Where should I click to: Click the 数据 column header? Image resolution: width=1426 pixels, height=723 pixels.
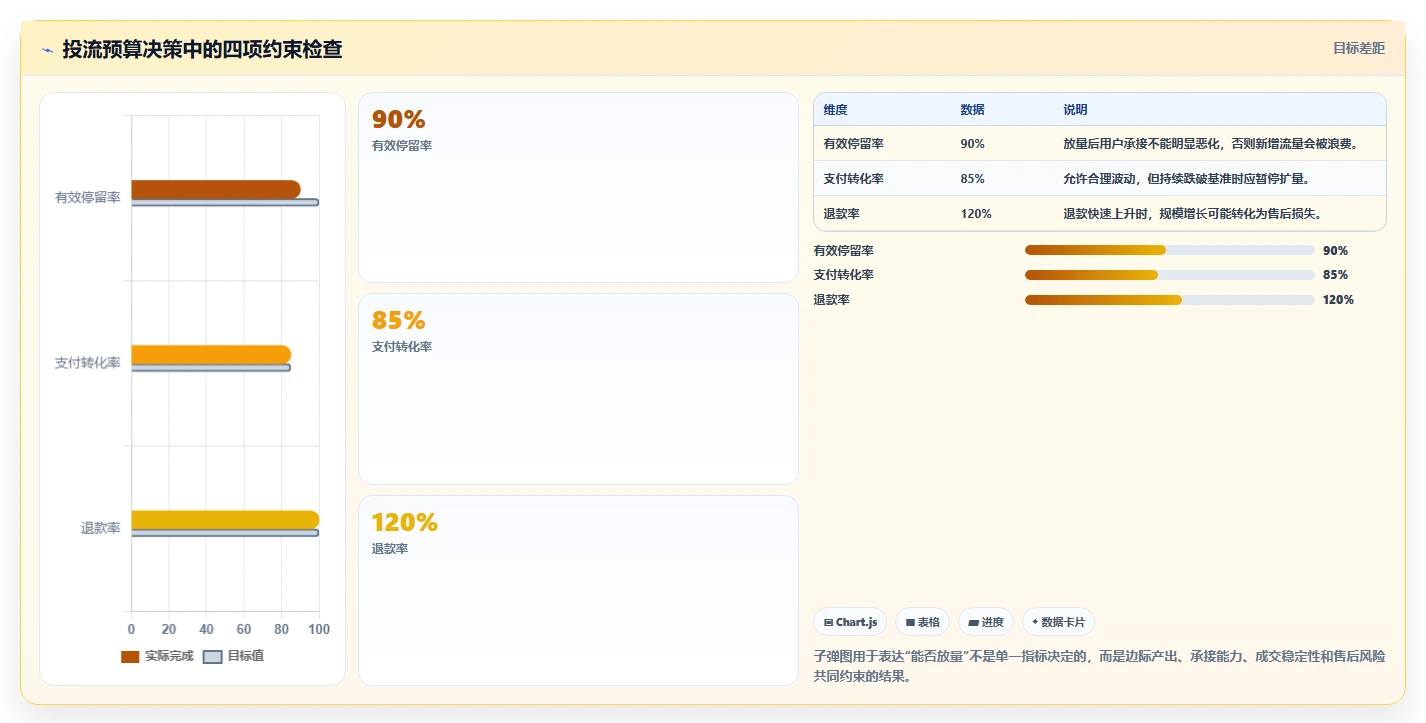click(972, 109)
